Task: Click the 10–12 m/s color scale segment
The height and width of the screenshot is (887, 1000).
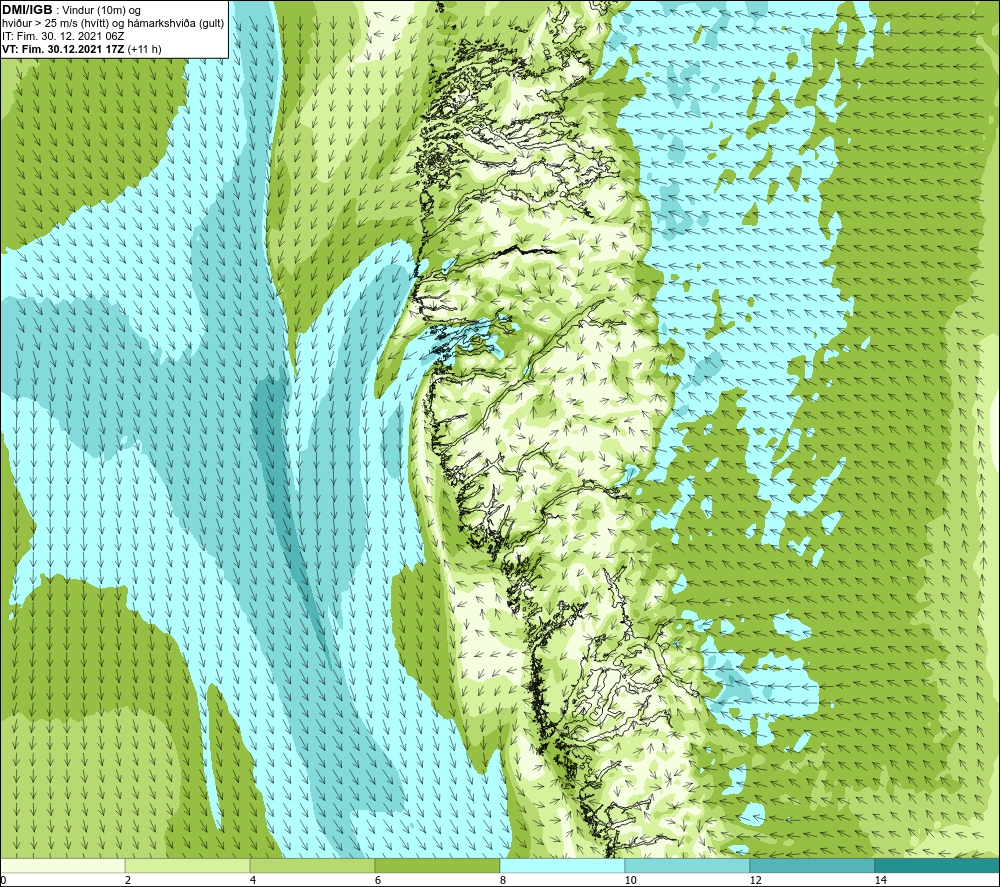Action: 688,865
